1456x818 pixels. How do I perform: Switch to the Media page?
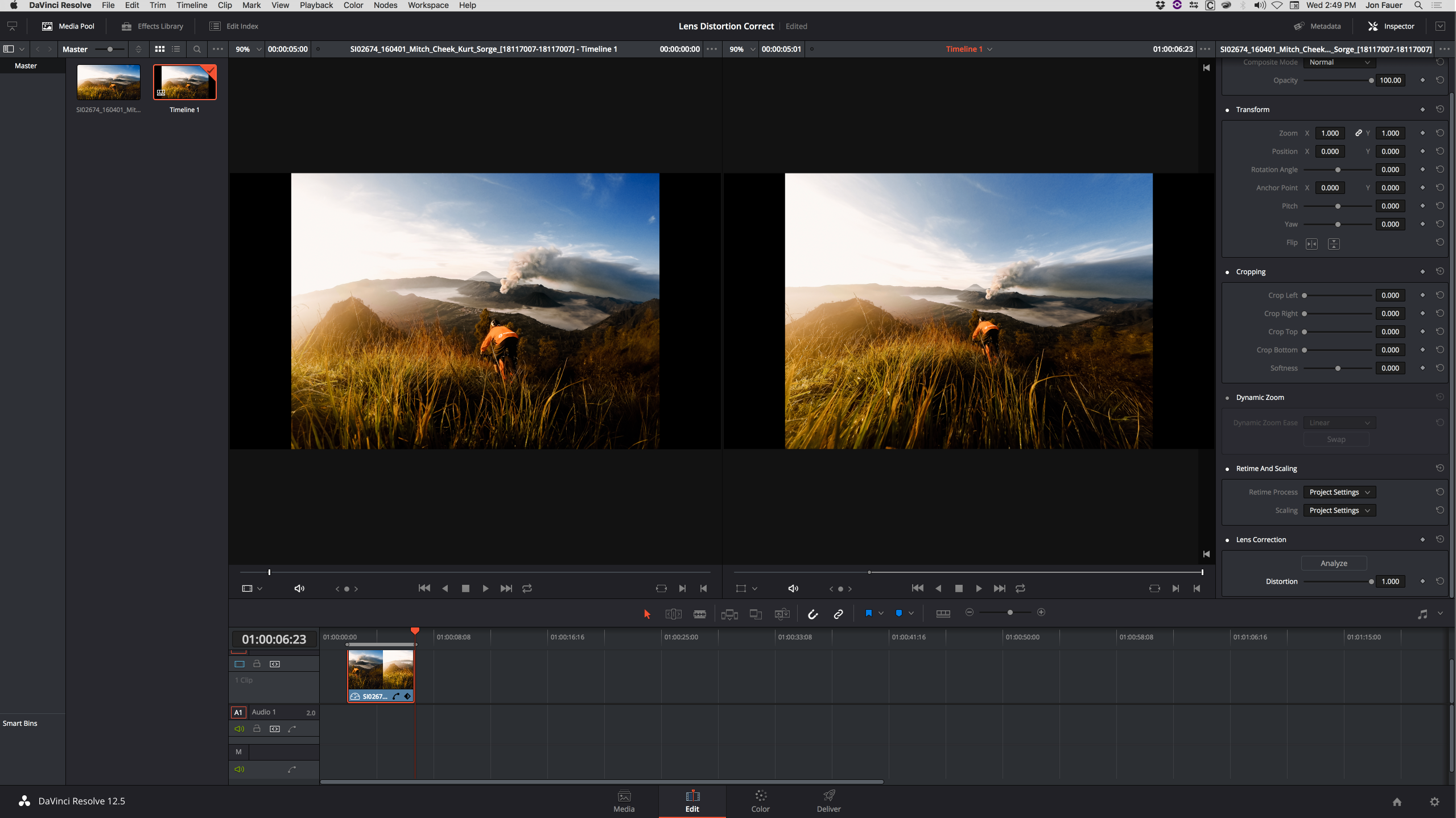pyautogui.click(x=624, y=801)
